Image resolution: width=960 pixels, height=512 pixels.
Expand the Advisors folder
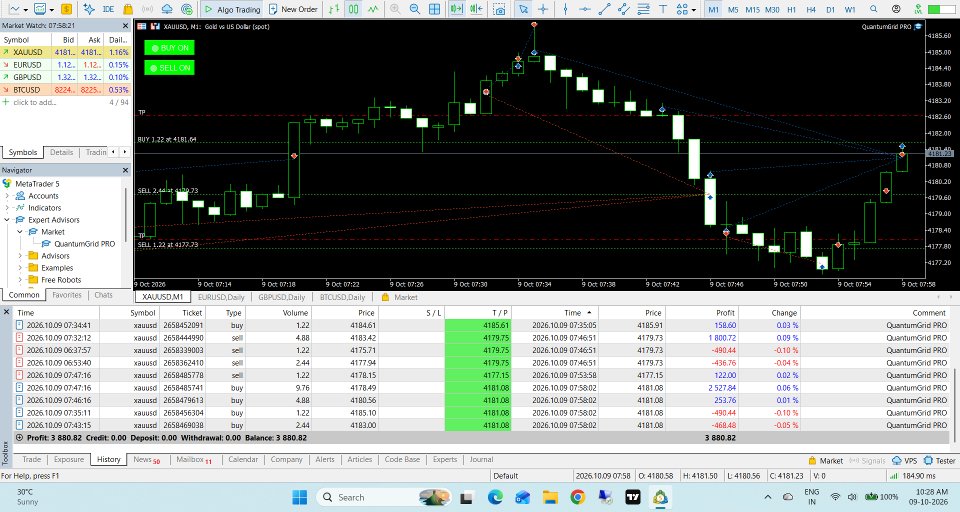pos(20,256)
